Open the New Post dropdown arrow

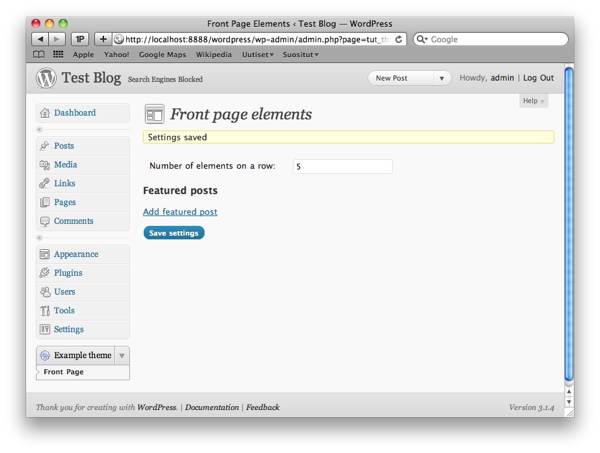tap(442, 78)
